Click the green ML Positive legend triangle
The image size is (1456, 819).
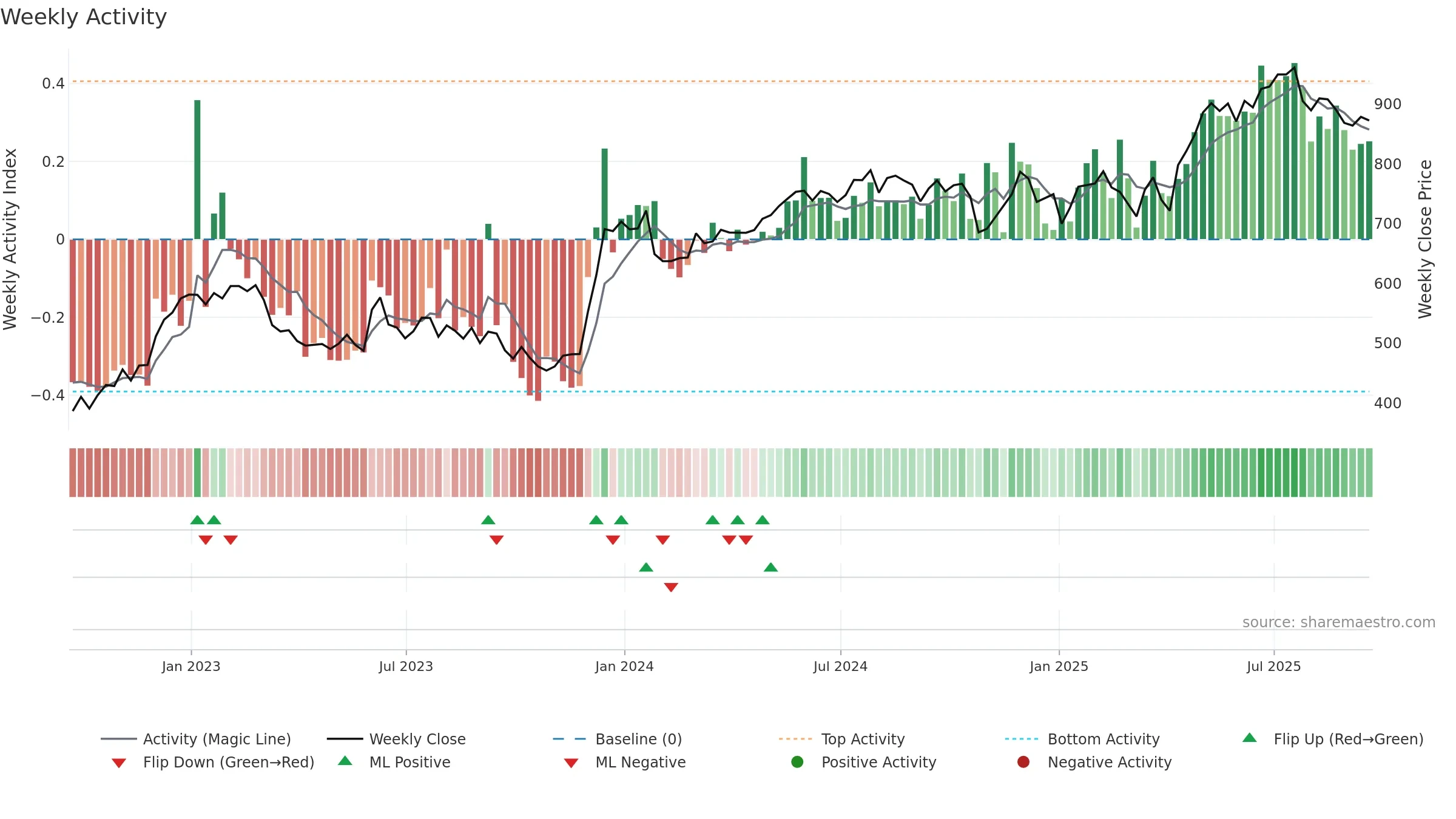[x=345, y=761]
